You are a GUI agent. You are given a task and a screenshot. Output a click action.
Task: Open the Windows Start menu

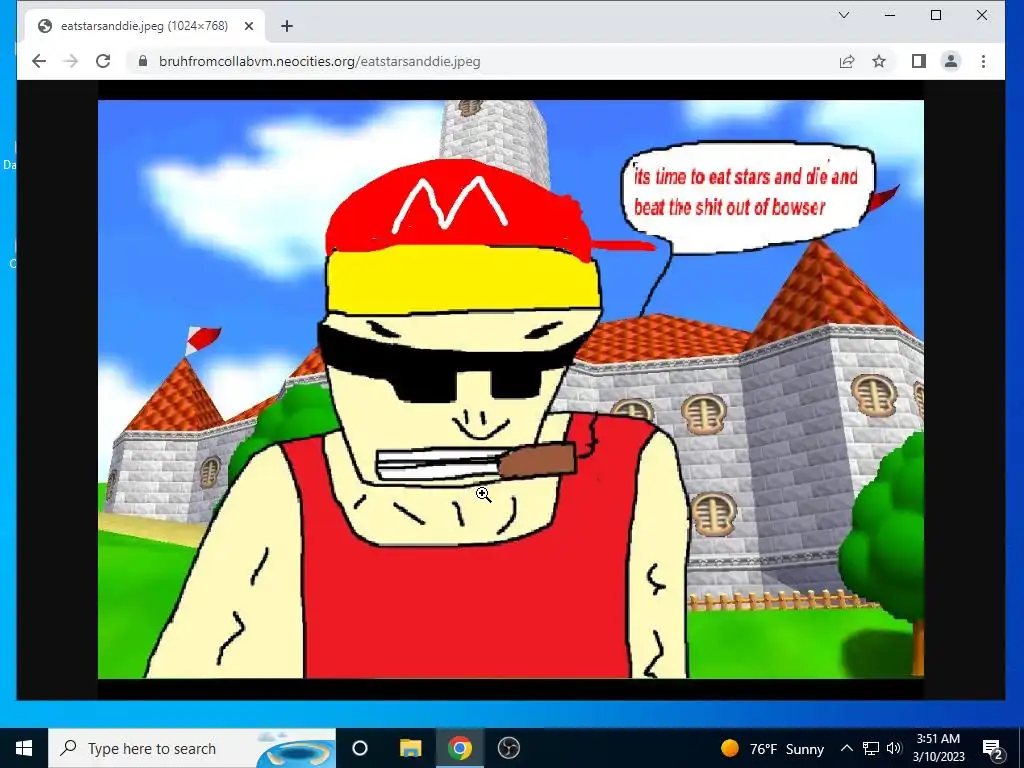[x=24, y=748]
